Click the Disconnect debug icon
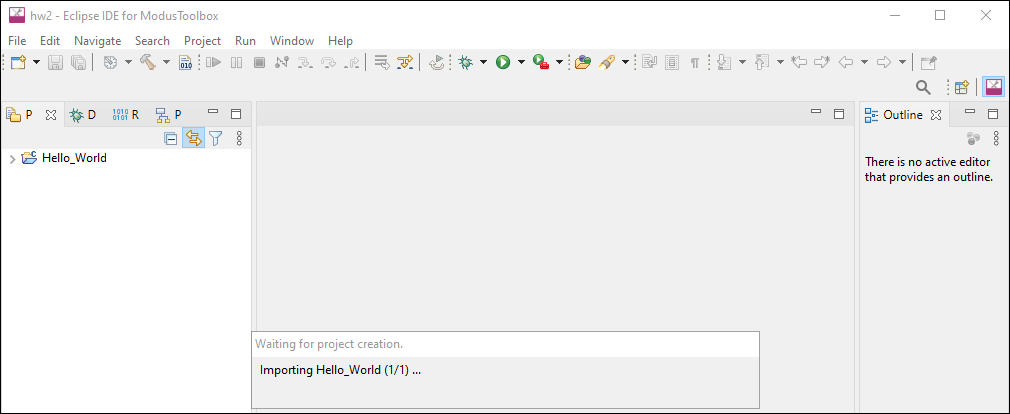This screenshot has height=414, width=1010. point(281,62)
